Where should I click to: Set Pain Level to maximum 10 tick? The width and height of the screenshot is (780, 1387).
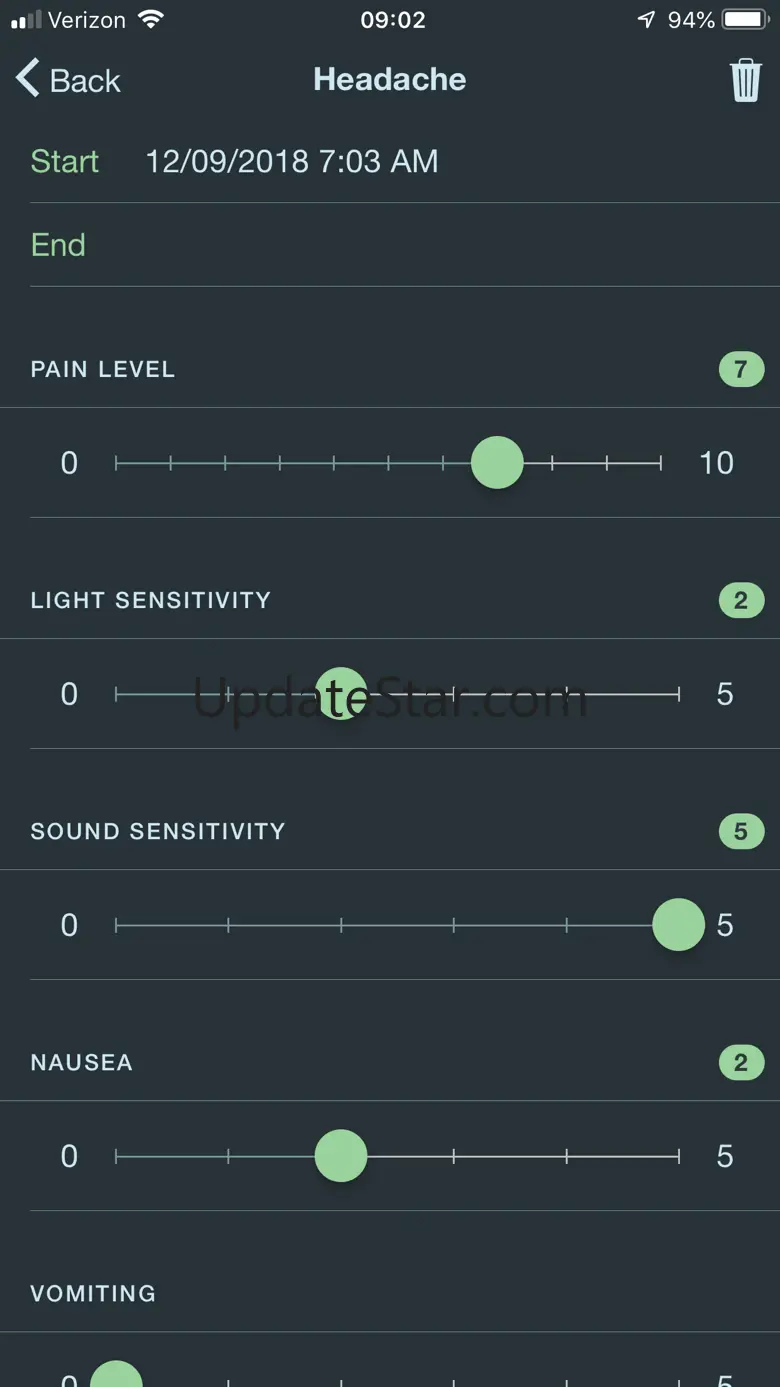660,463
